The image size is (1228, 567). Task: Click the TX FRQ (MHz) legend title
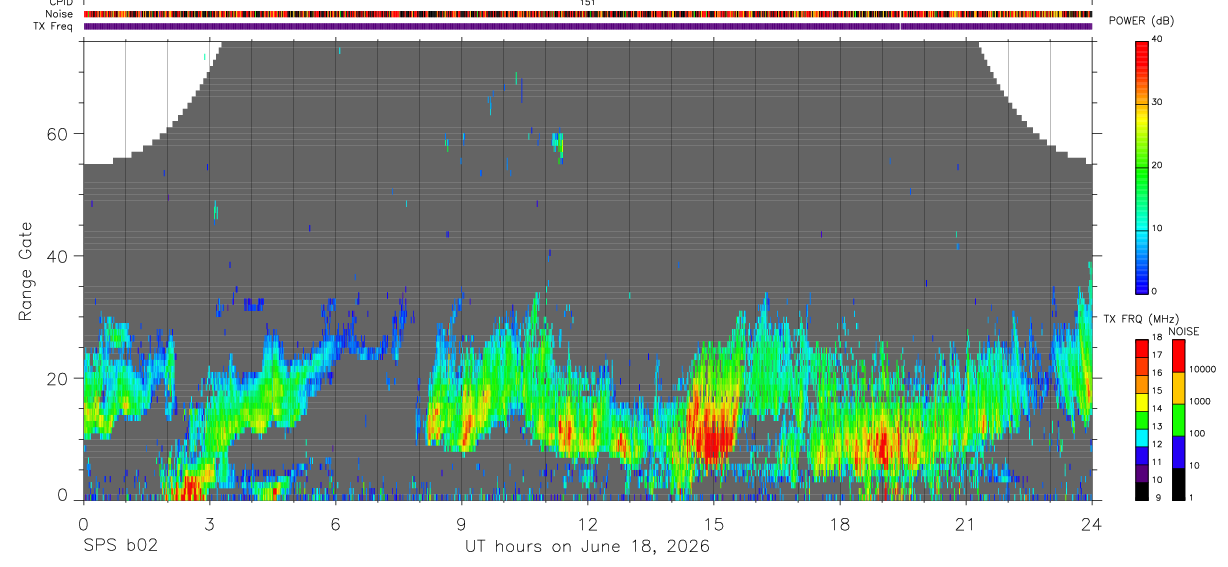[x=1137, y=319]
